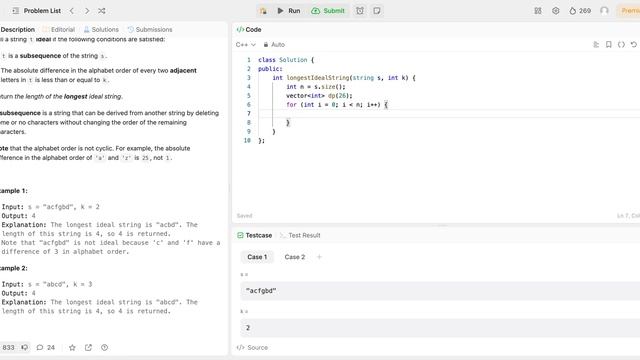
Task: Open the comments 24 icon
Action: coord(45,347)
